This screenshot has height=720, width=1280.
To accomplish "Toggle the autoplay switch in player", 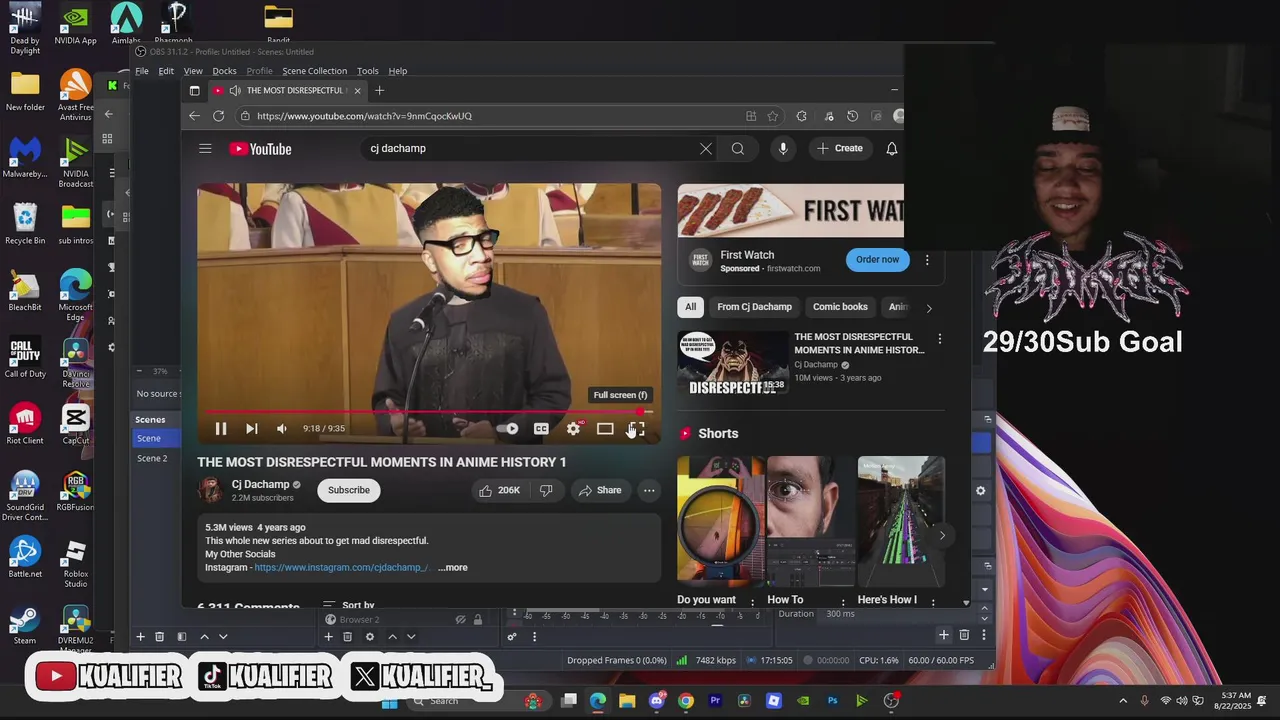I will pyautogui.click(x=508, y=429).
